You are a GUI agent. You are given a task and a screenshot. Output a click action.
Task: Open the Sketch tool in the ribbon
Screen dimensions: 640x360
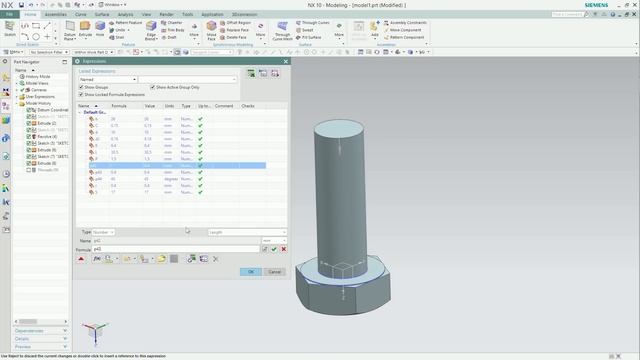pyautogui.click(x=10, y=29)
